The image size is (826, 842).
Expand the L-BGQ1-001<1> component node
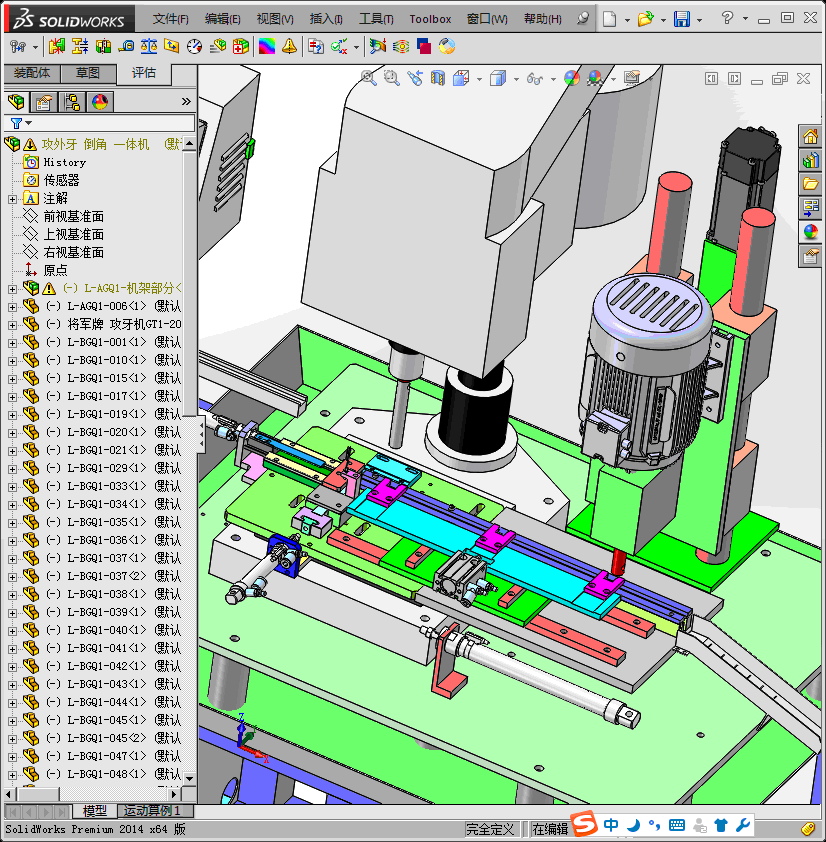[12, 343]
